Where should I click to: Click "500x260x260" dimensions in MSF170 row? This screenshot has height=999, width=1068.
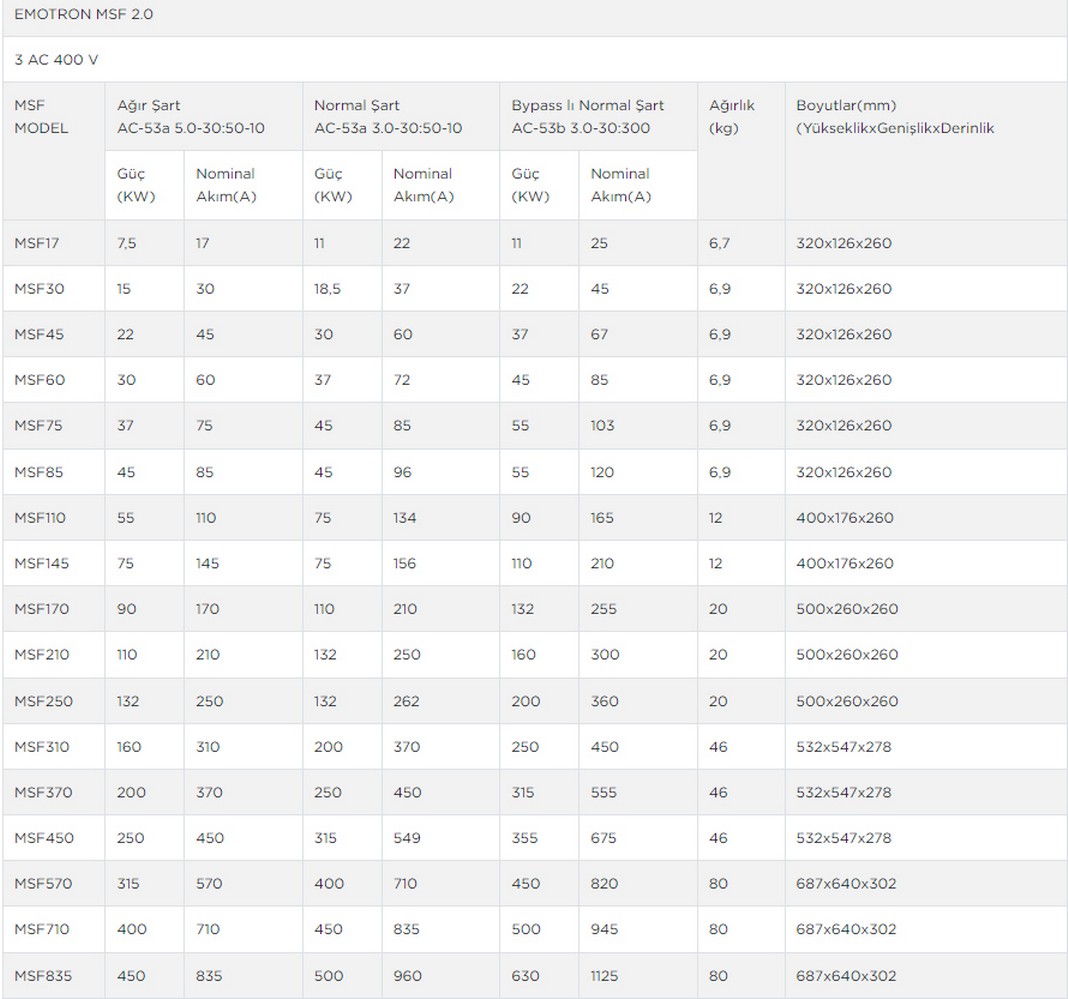[847, 609]
